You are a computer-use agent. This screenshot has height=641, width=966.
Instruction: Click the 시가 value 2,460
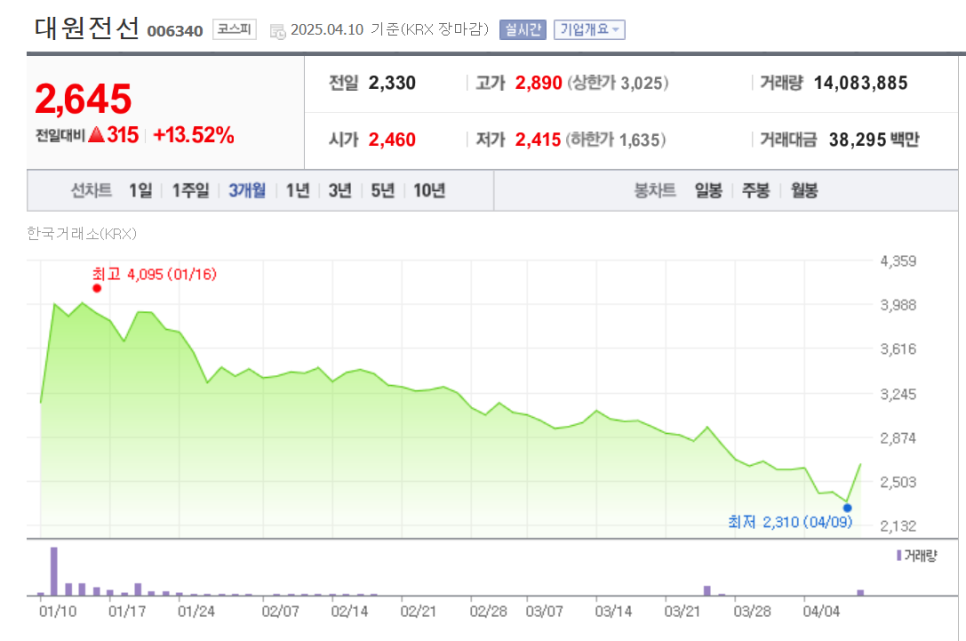tap(392, 140)
